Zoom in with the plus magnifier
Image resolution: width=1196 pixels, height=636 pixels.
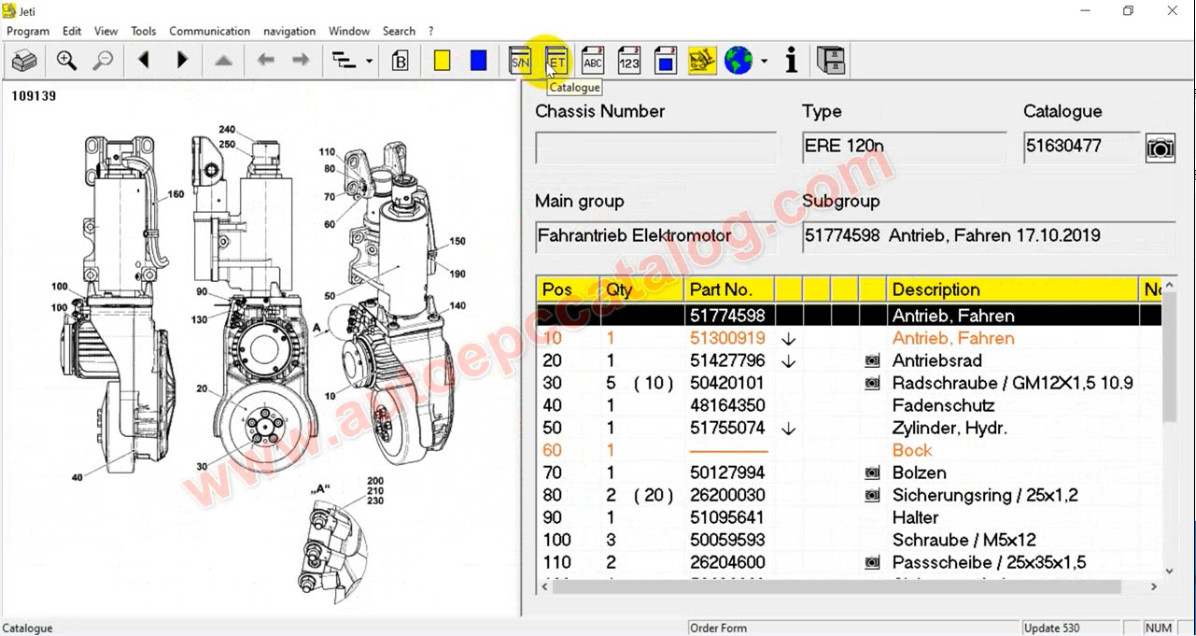pos(66,60)
